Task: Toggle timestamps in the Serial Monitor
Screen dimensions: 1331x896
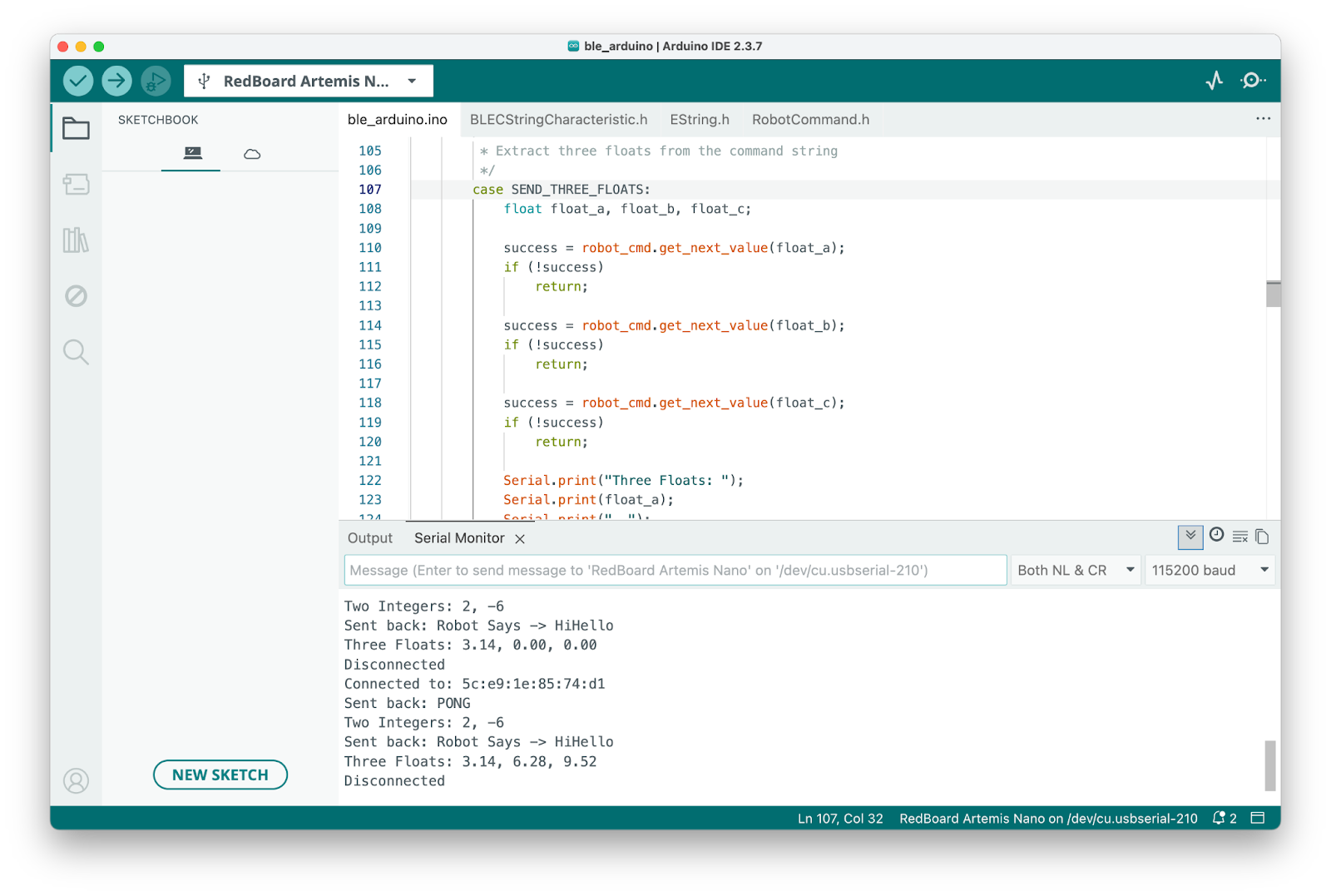Action: click(1216, 537)
